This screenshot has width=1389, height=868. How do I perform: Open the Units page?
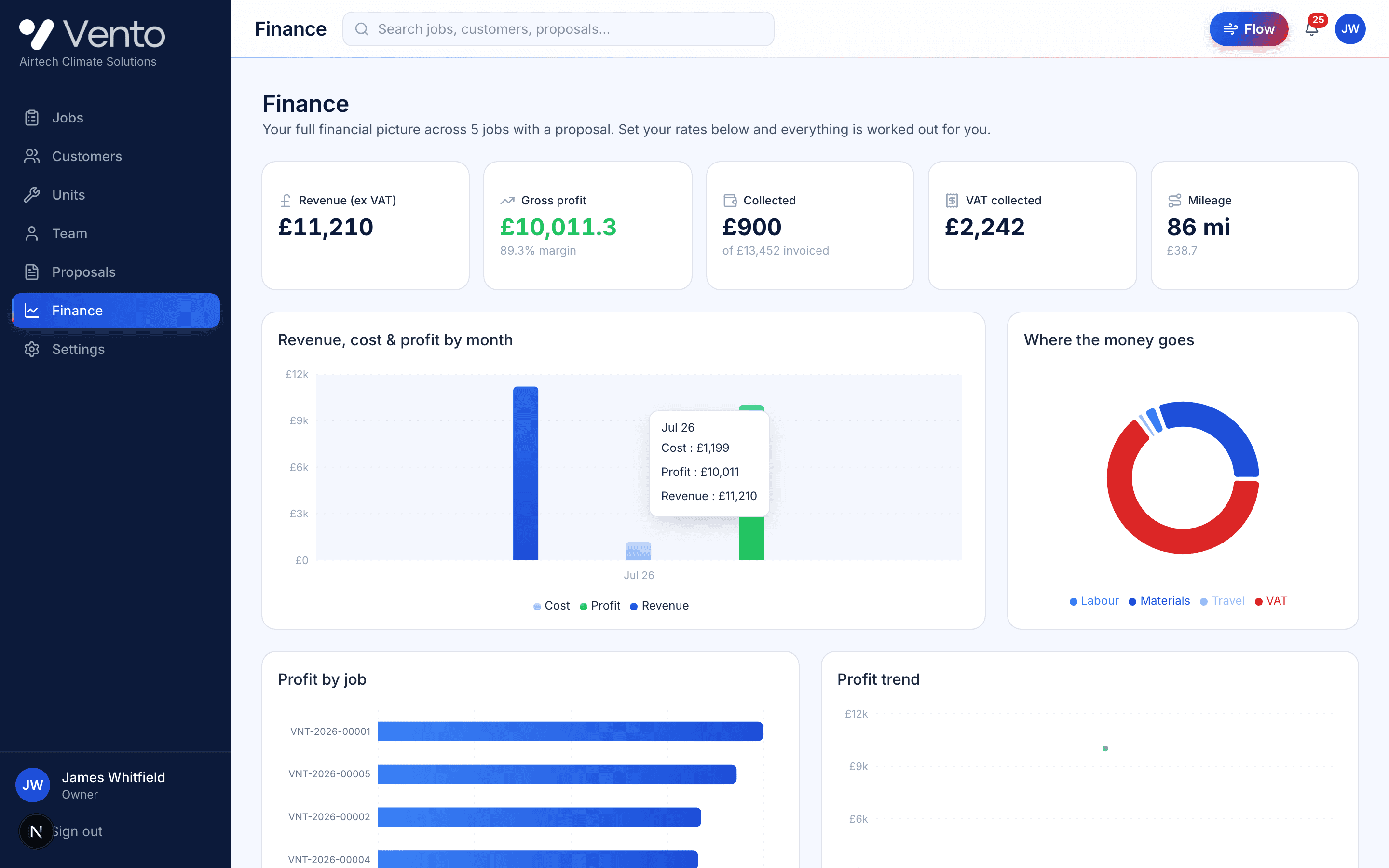point(115,195)
